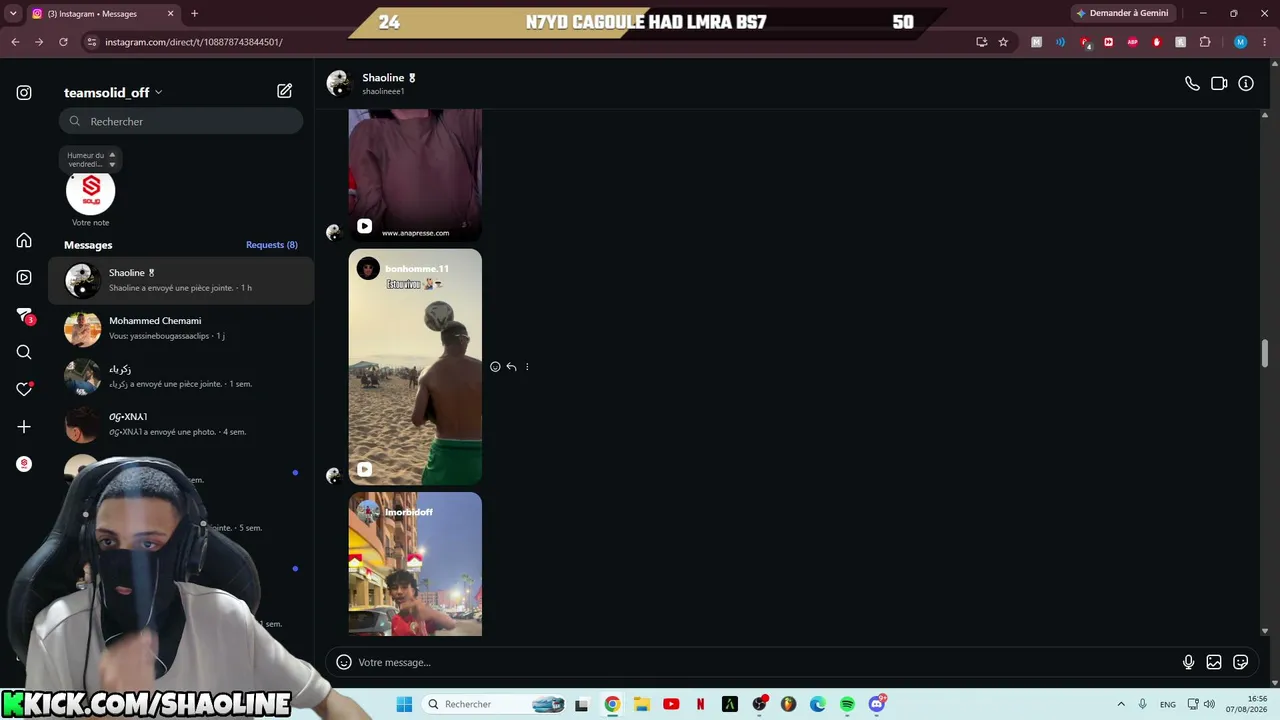Open the Chrome Extensions puzzle icon
The width and height of the screenshot is (1280, 720).
pyautogui.click(x=1205, y=42)
